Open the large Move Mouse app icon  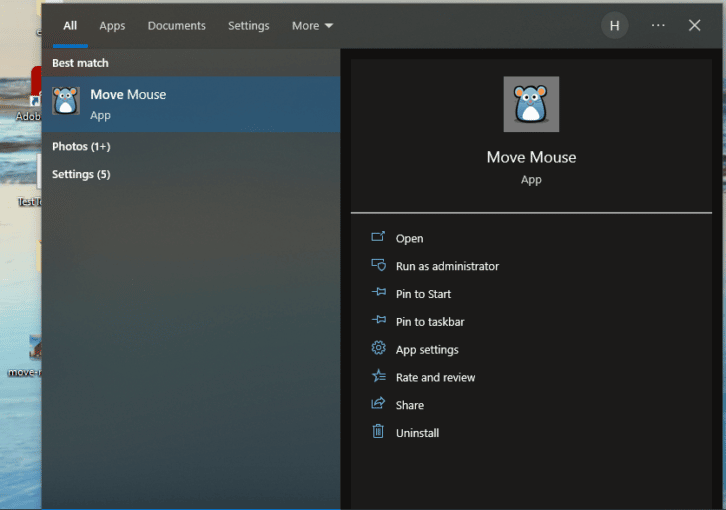(531, 104)
